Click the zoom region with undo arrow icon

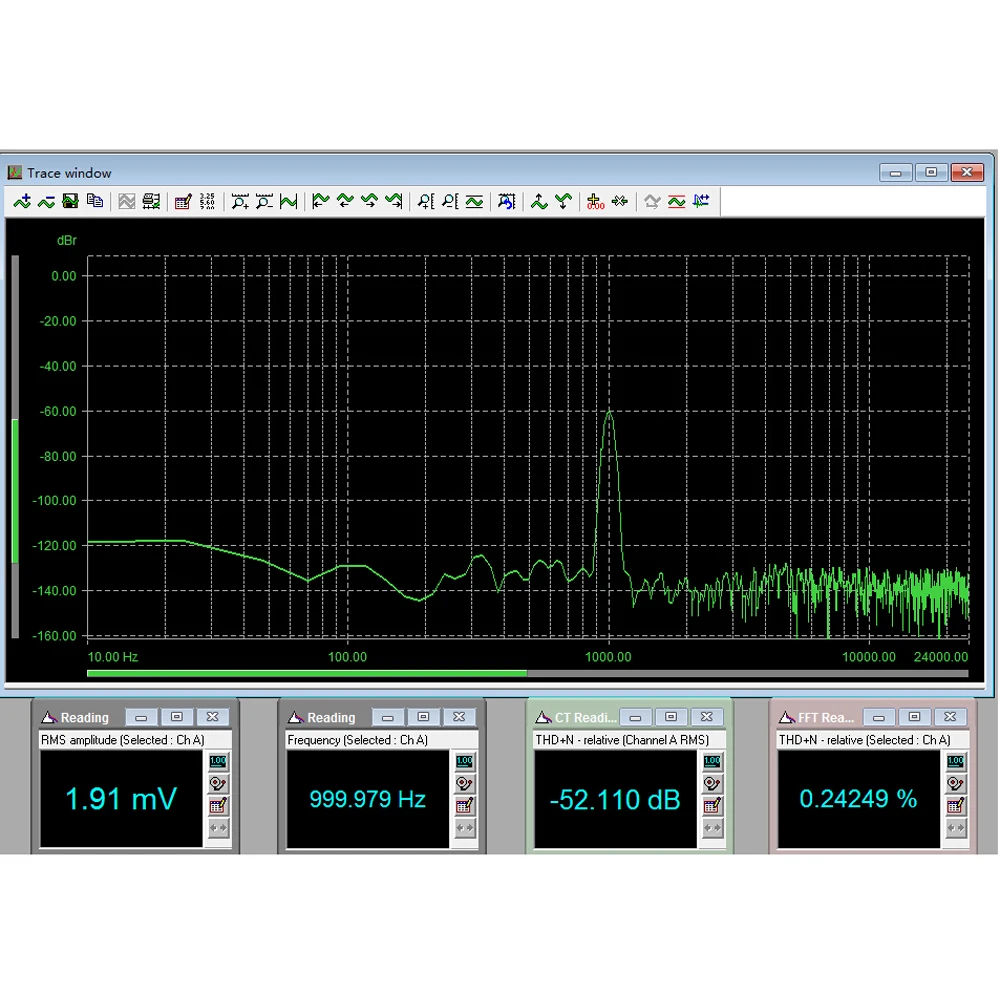pyautogui.click(x=506, y=202)
